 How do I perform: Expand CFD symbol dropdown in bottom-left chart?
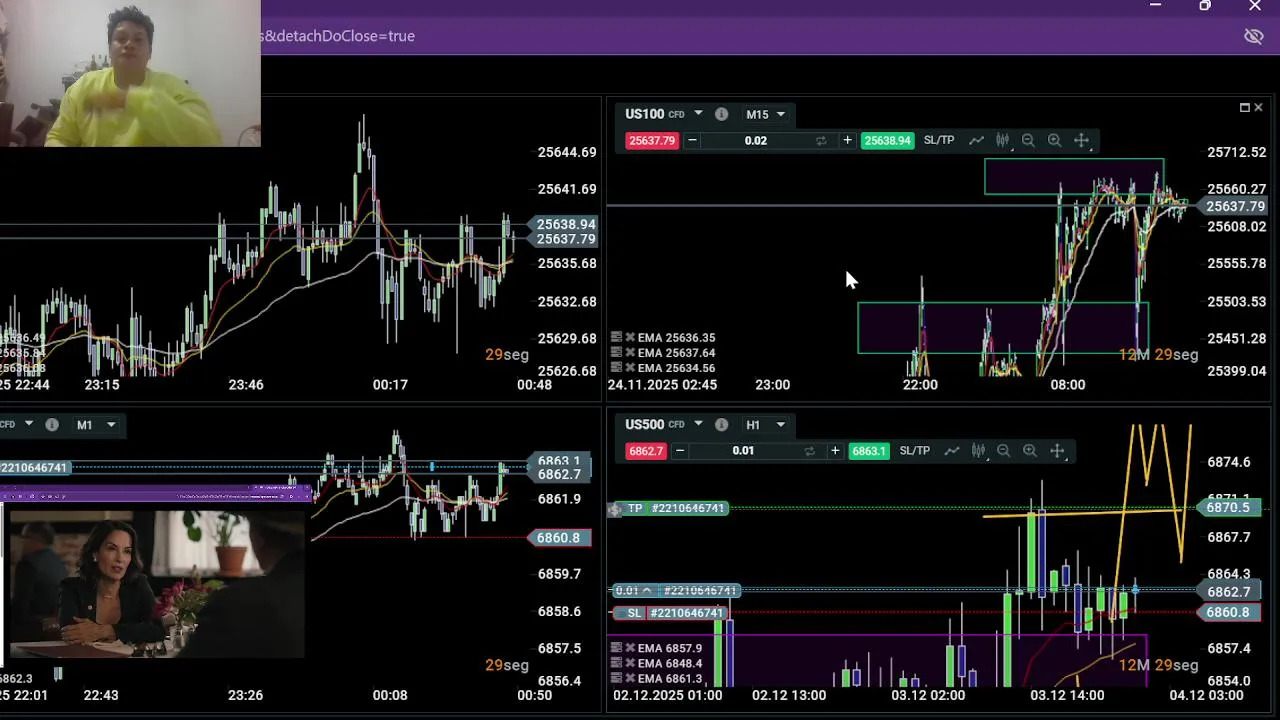(29, 424)
